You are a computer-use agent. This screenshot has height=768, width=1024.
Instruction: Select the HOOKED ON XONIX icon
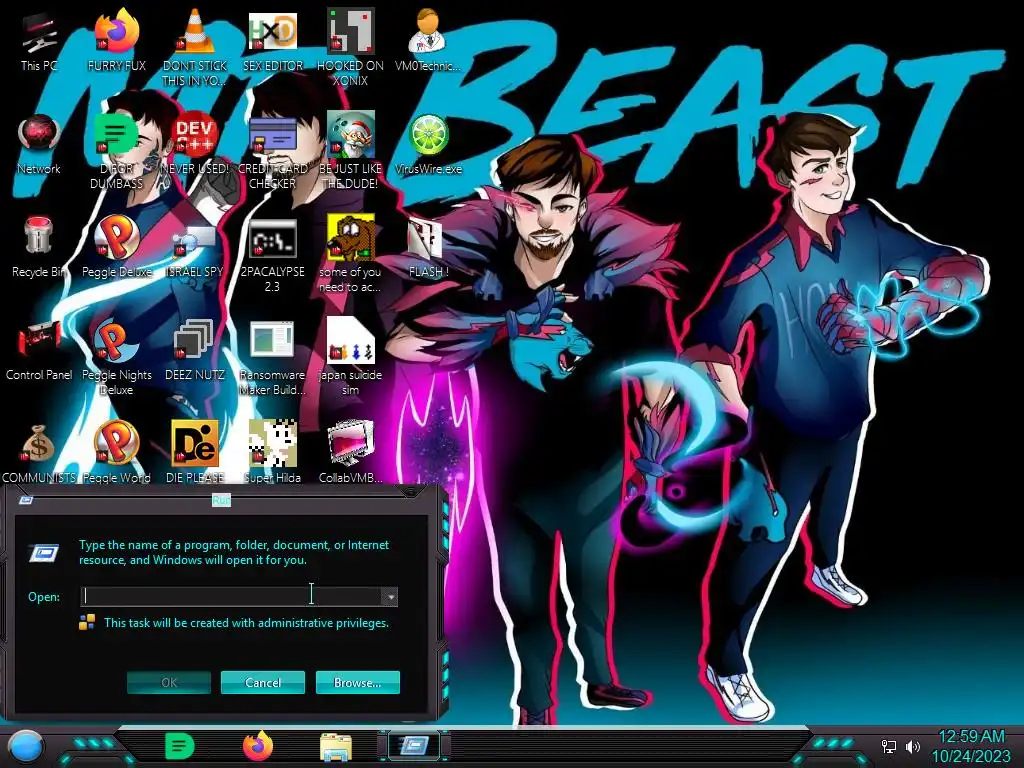coord(350,46)
